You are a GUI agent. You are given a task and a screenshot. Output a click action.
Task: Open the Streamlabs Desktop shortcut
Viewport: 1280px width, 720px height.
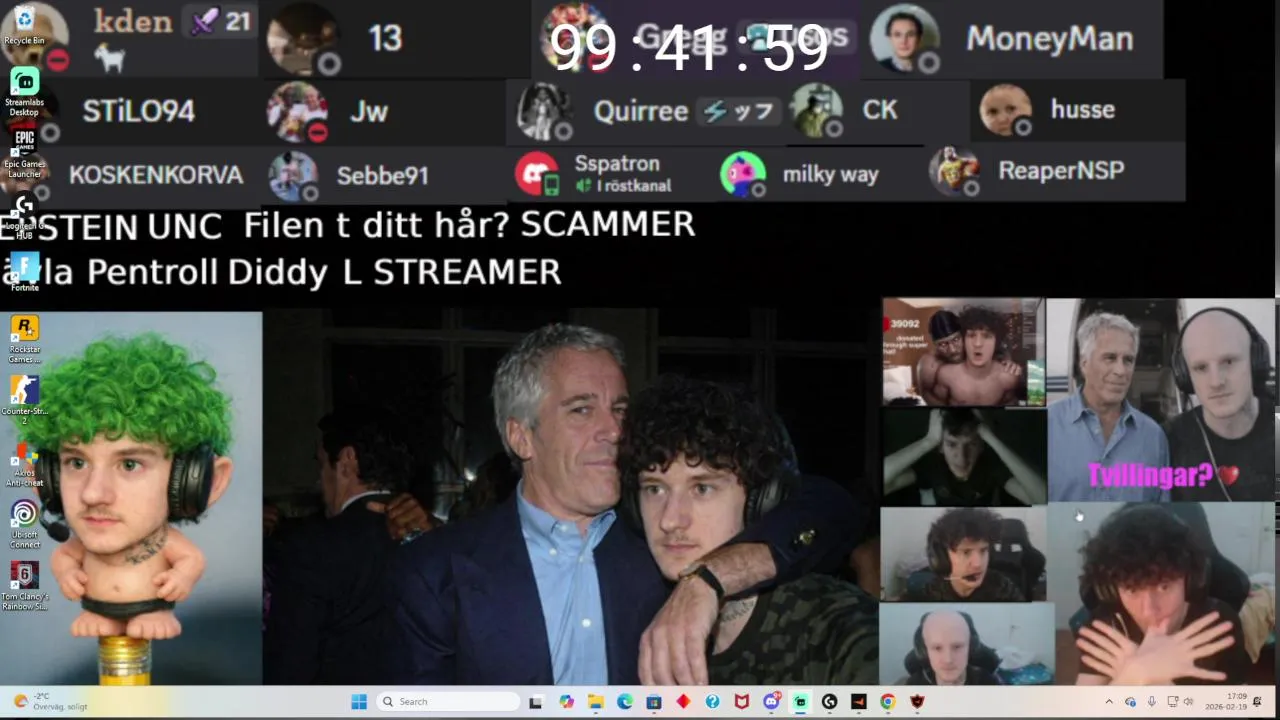(x=24, y=91)
